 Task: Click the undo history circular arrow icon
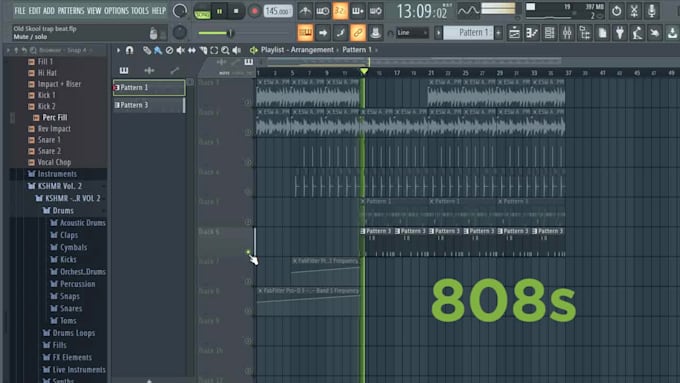616,11
